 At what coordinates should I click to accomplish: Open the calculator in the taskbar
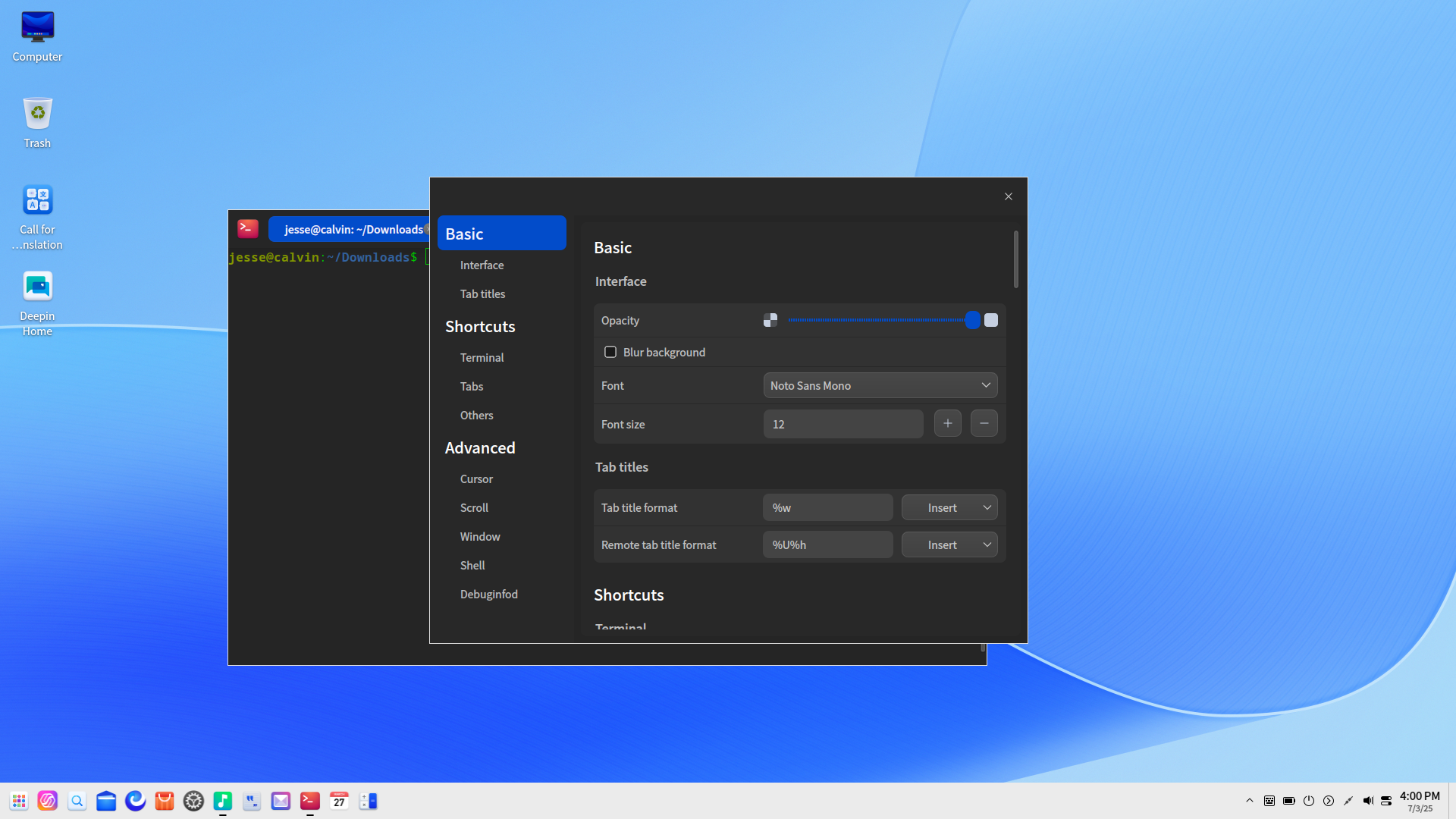[369, 801]
